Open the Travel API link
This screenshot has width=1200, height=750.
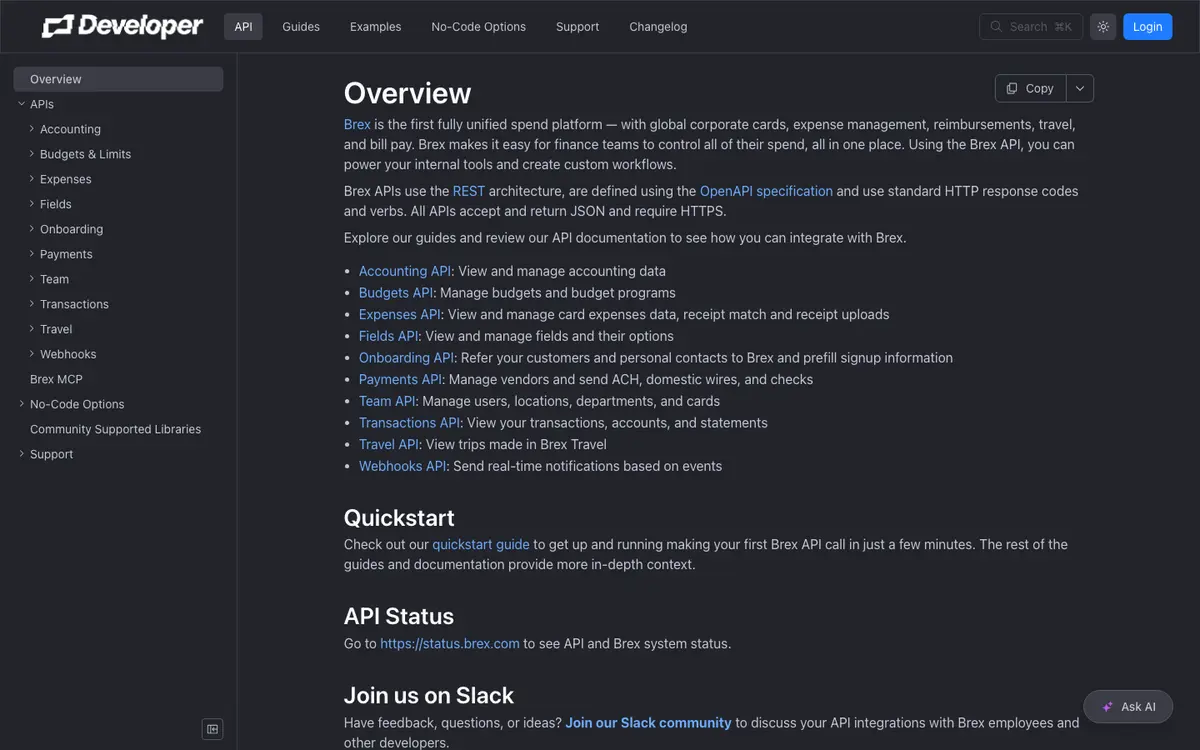pyautogui.click(x=389, y=444)
